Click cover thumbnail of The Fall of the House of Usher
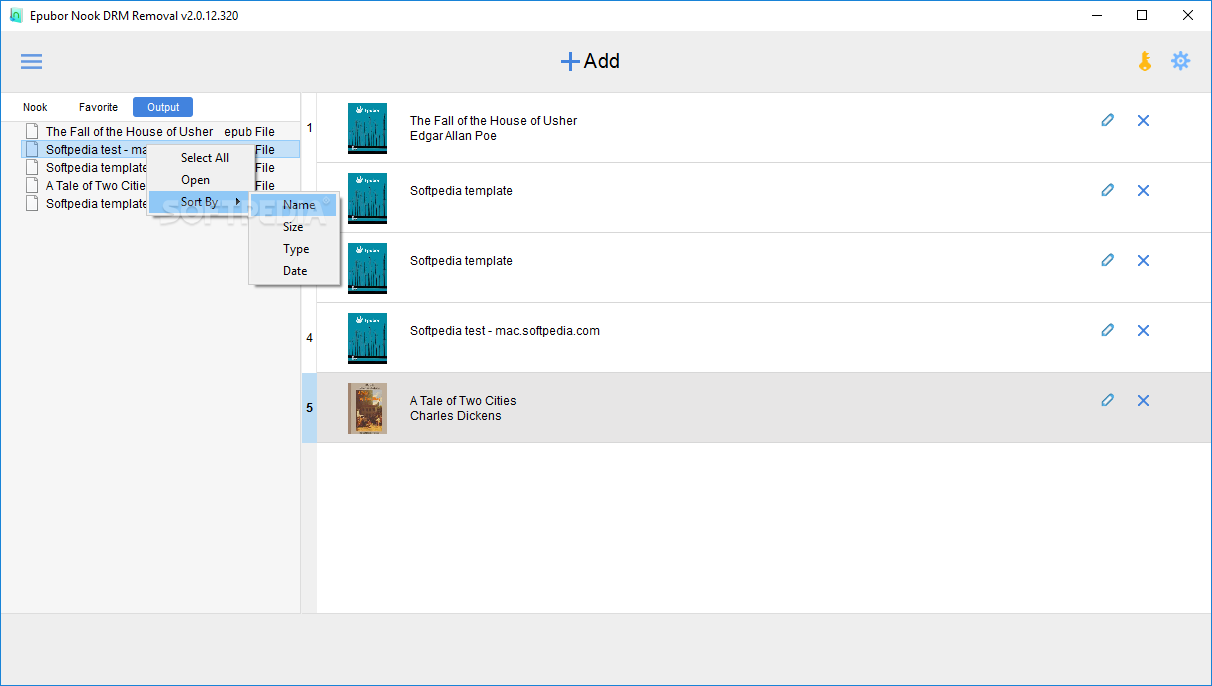This screenshot has width=1212, height=686. coord(367,128)
